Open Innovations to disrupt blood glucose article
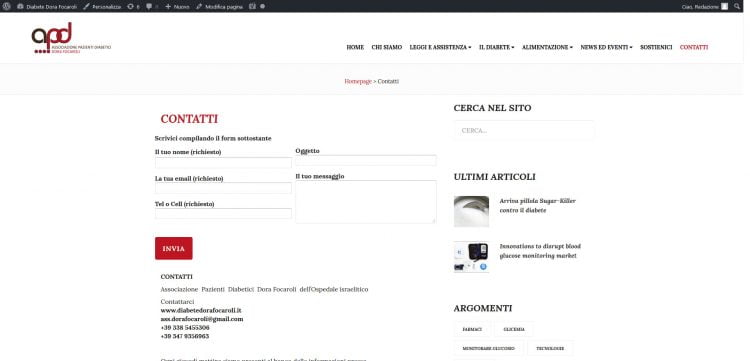750x361 pixels. point(540,251)
